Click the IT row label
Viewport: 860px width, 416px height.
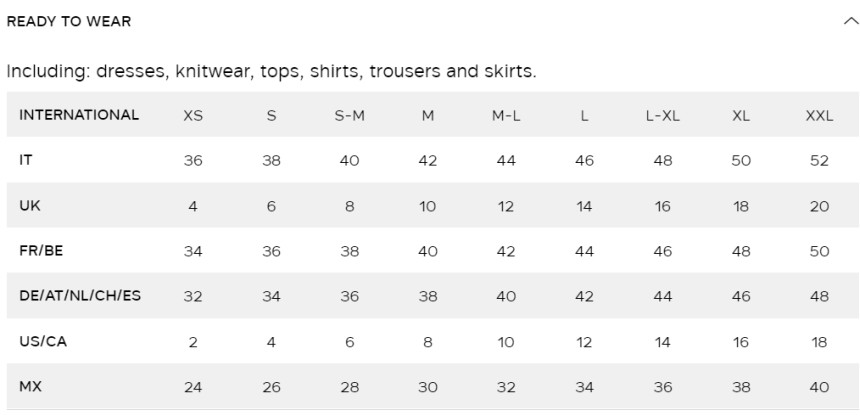click(x=26, y=160)
